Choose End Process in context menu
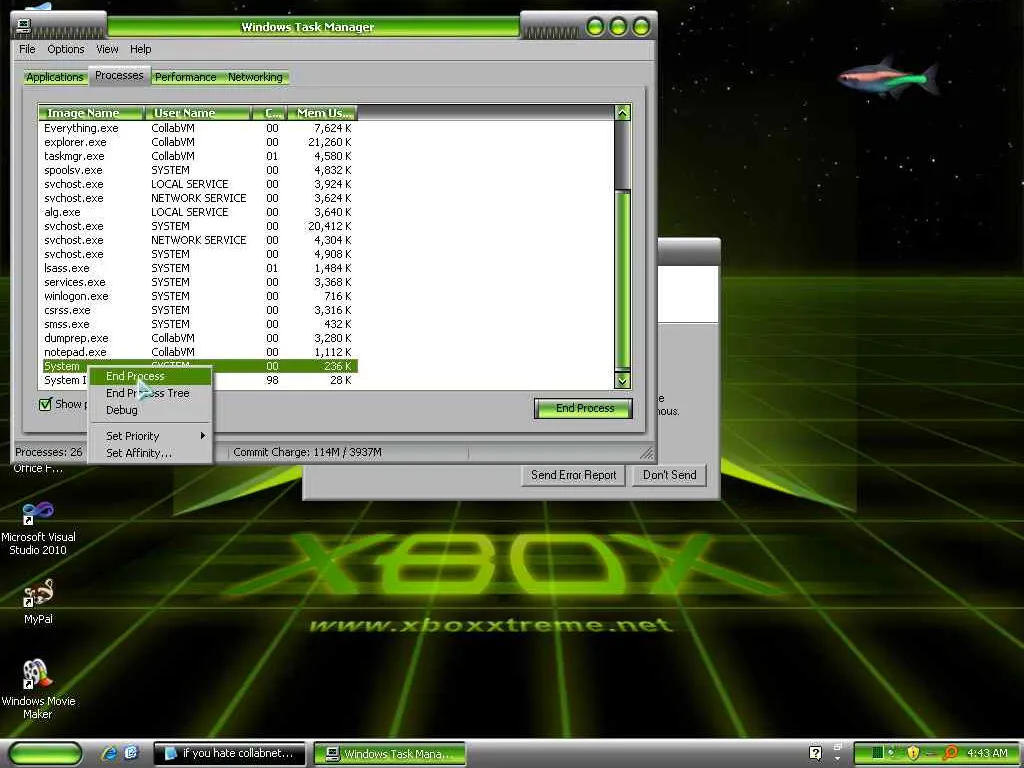 tap(150, 376)
